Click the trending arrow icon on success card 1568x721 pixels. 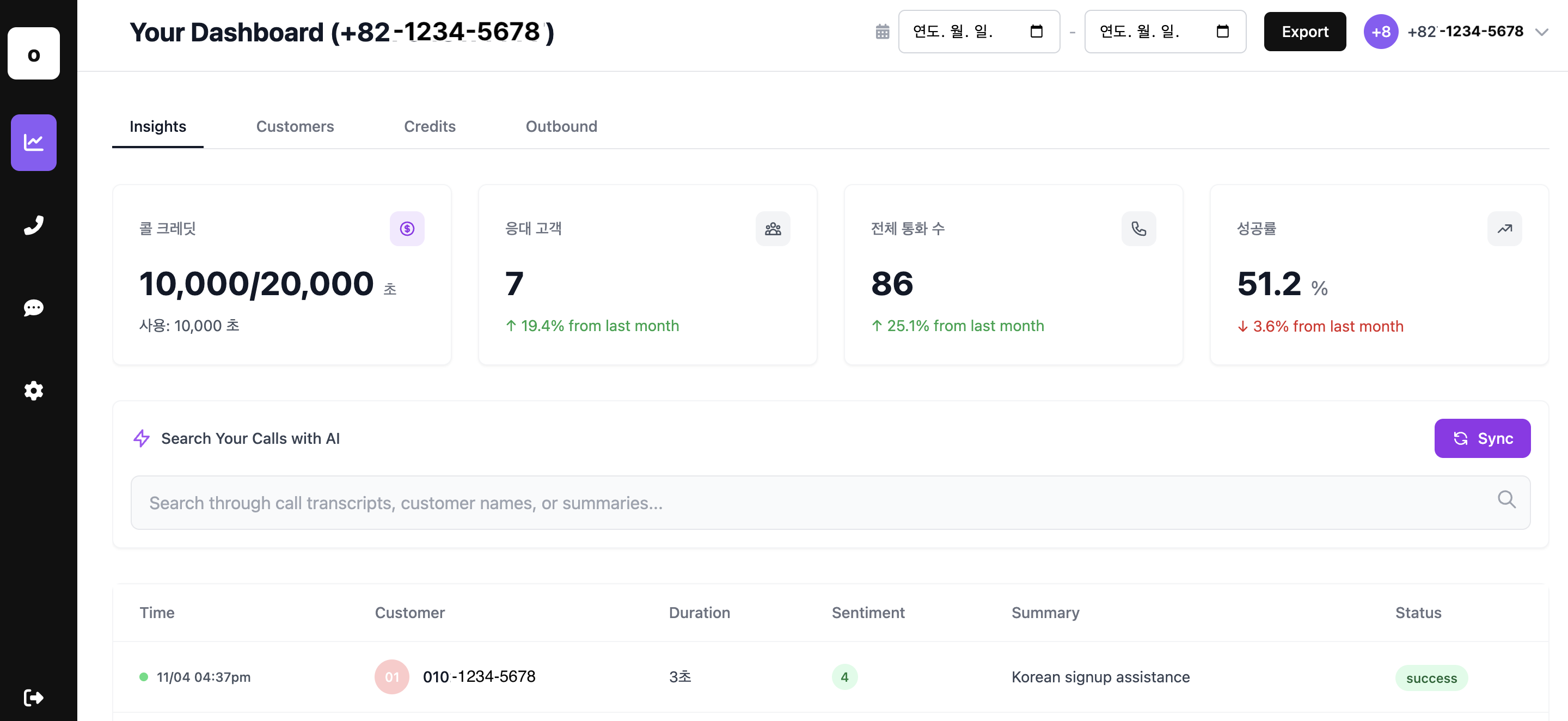pyautogui.click(x=1504, y=229)
